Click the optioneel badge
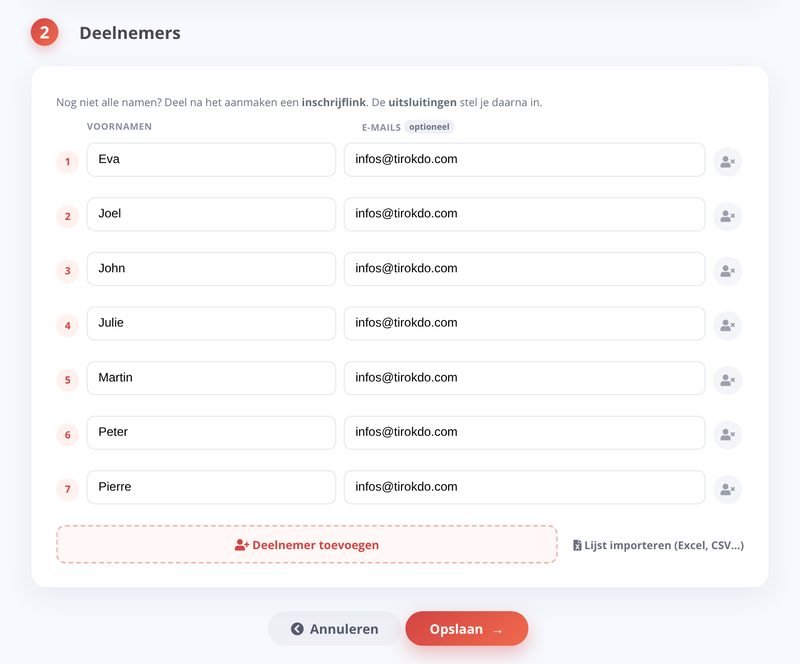This screenshot has width=800, height=664. pos(429,127)
